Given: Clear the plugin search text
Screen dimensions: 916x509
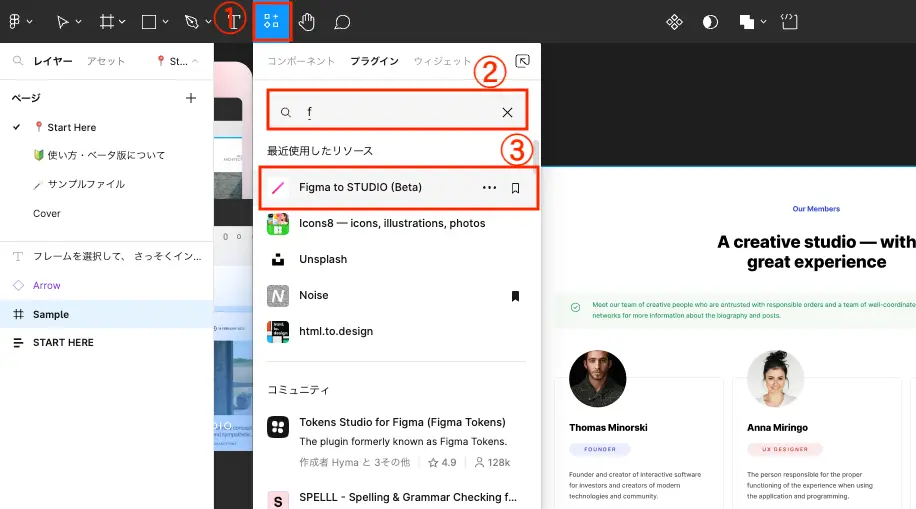Looking at the screenshot, I should coord(507,112).
